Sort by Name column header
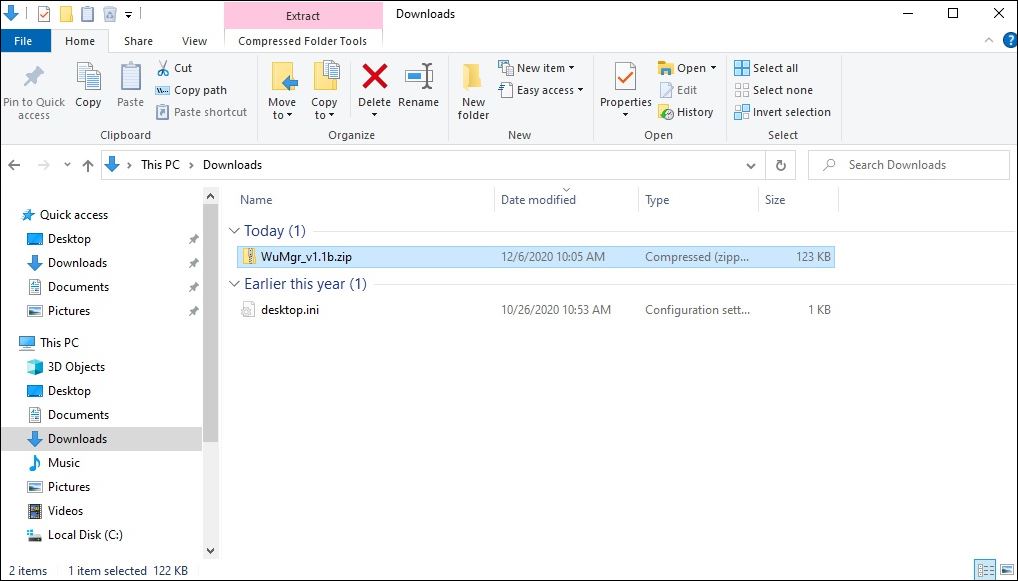1018x581 pixels. pos(256,200)
